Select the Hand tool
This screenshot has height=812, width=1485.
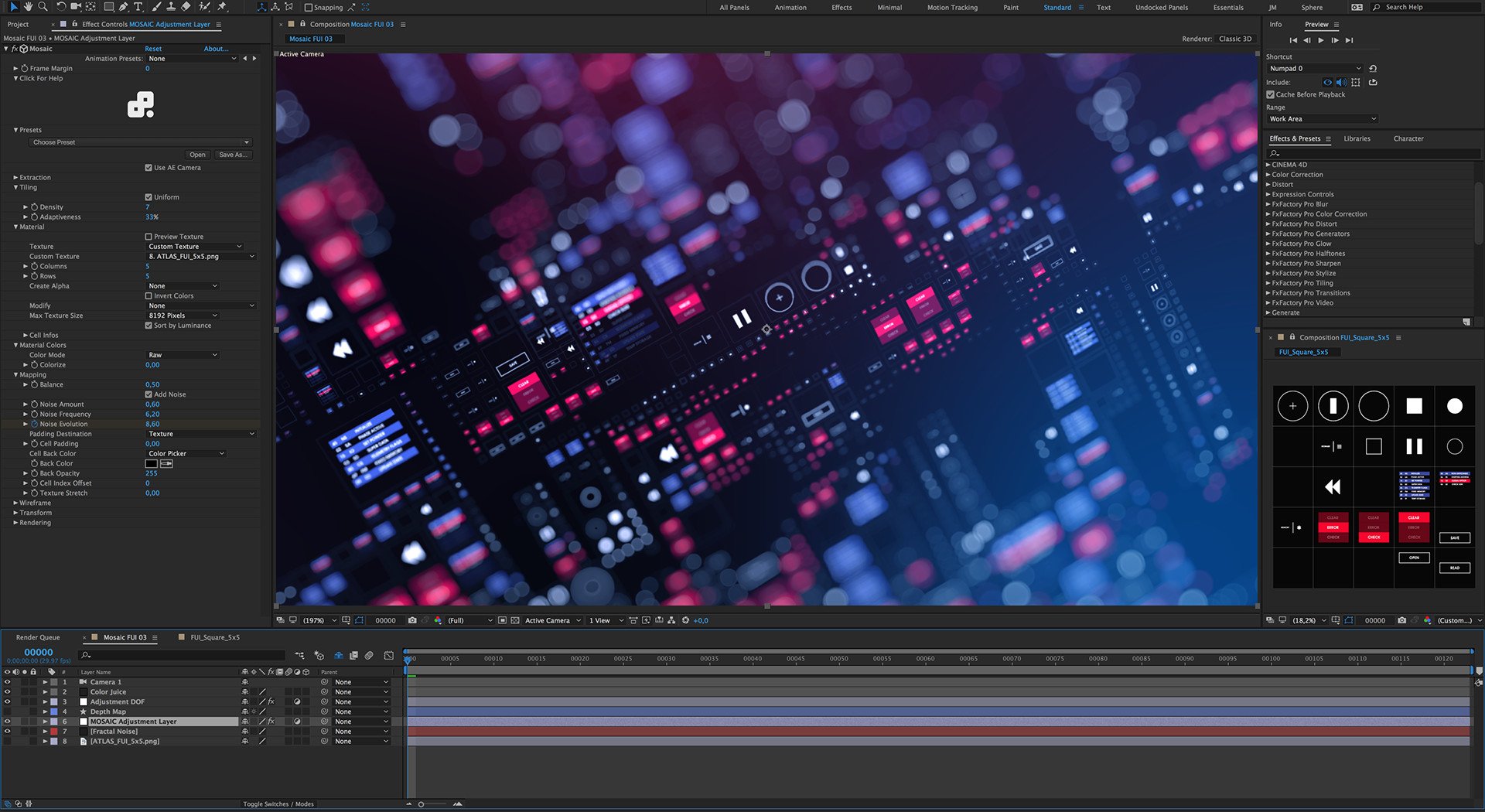coord(28,7)
